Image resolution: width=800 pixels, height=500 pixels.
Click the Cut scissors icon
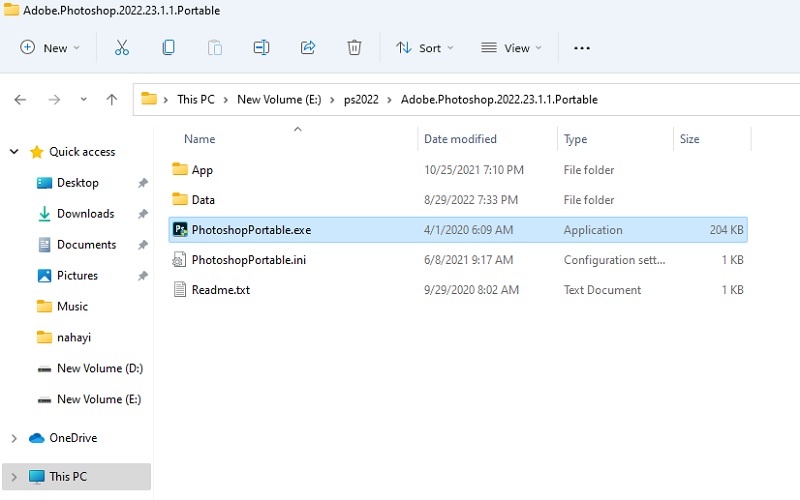tap(122, 47)
